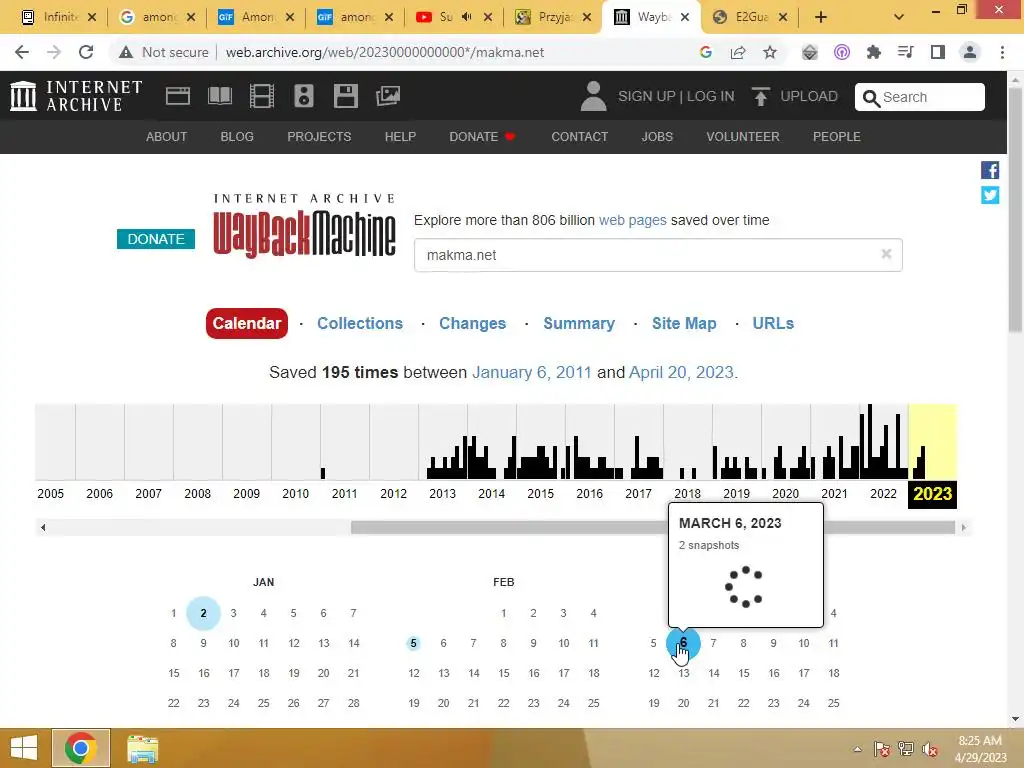Click the Google icon in address bar
The image size is (1024, 768).
(705, 52)
